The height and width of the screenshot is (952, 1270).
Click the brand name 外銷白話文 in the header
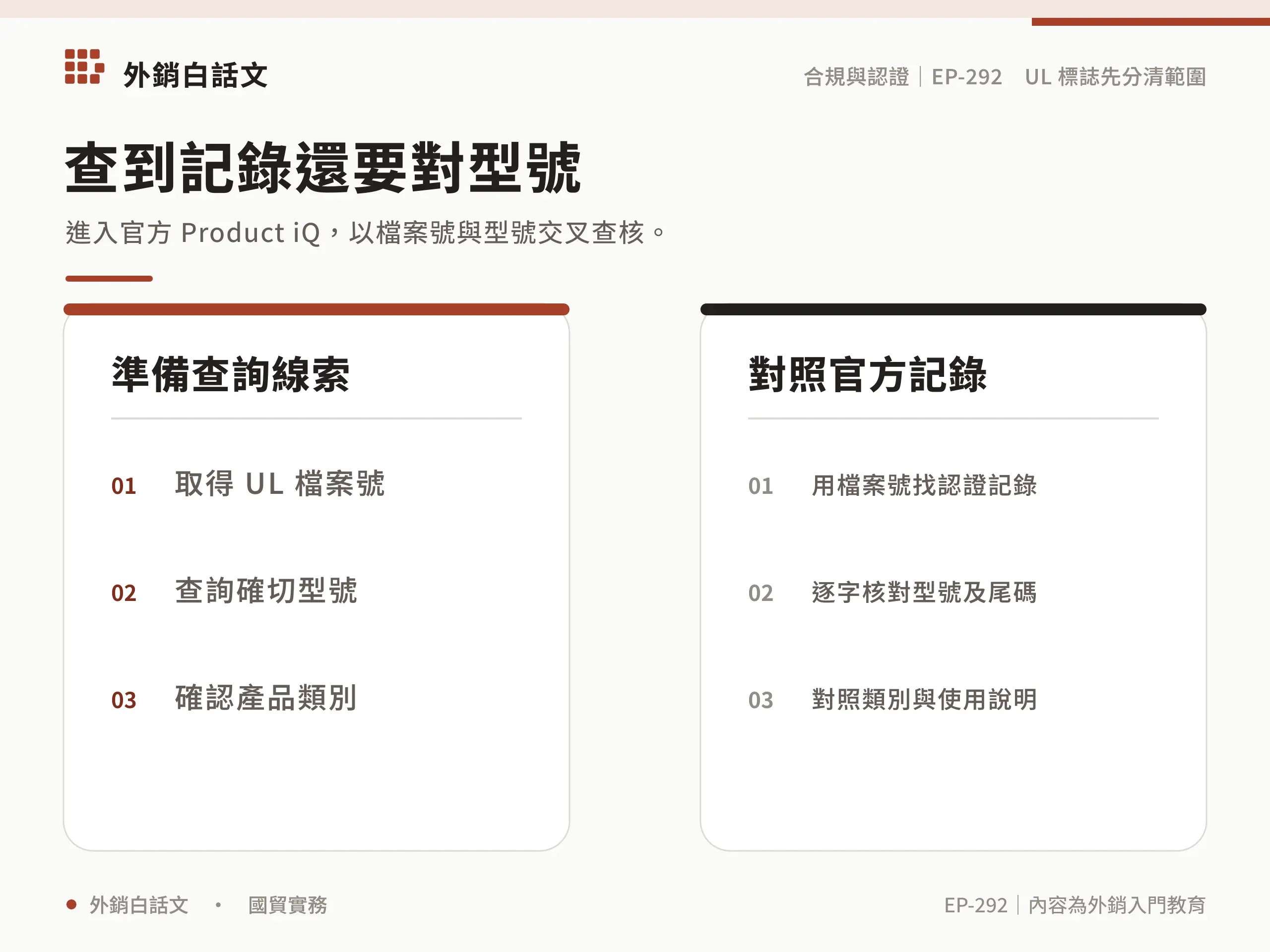tap(195, 75)
